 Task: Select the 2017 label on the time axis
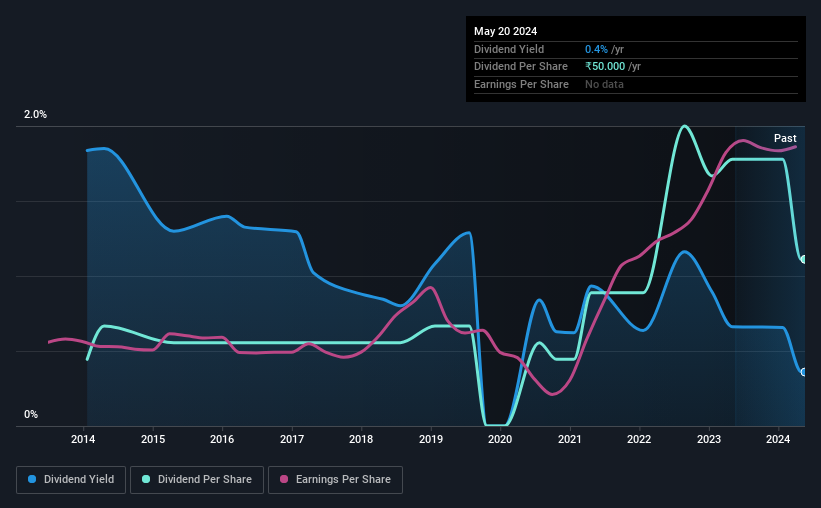tap(292, 439)
